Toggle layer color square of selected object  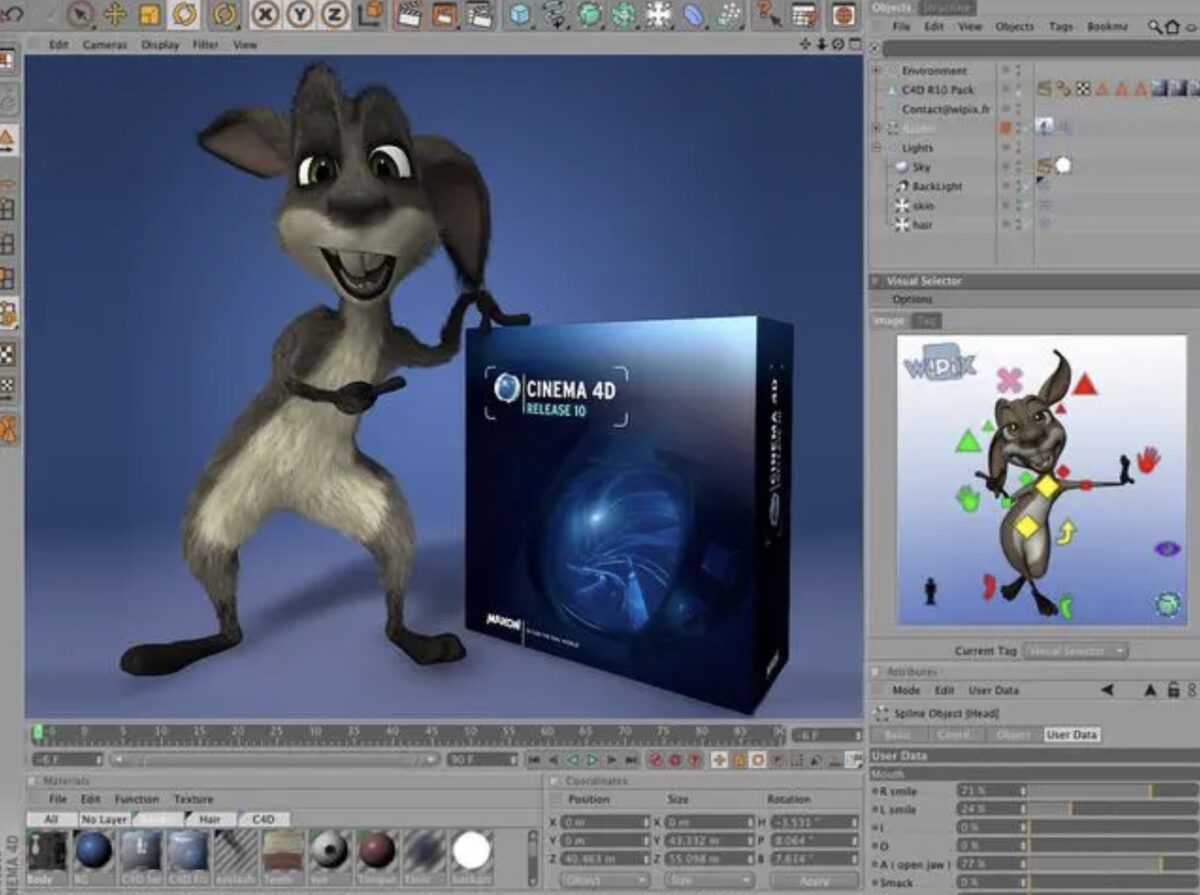pyautogui.click(x=1006, y=128)
